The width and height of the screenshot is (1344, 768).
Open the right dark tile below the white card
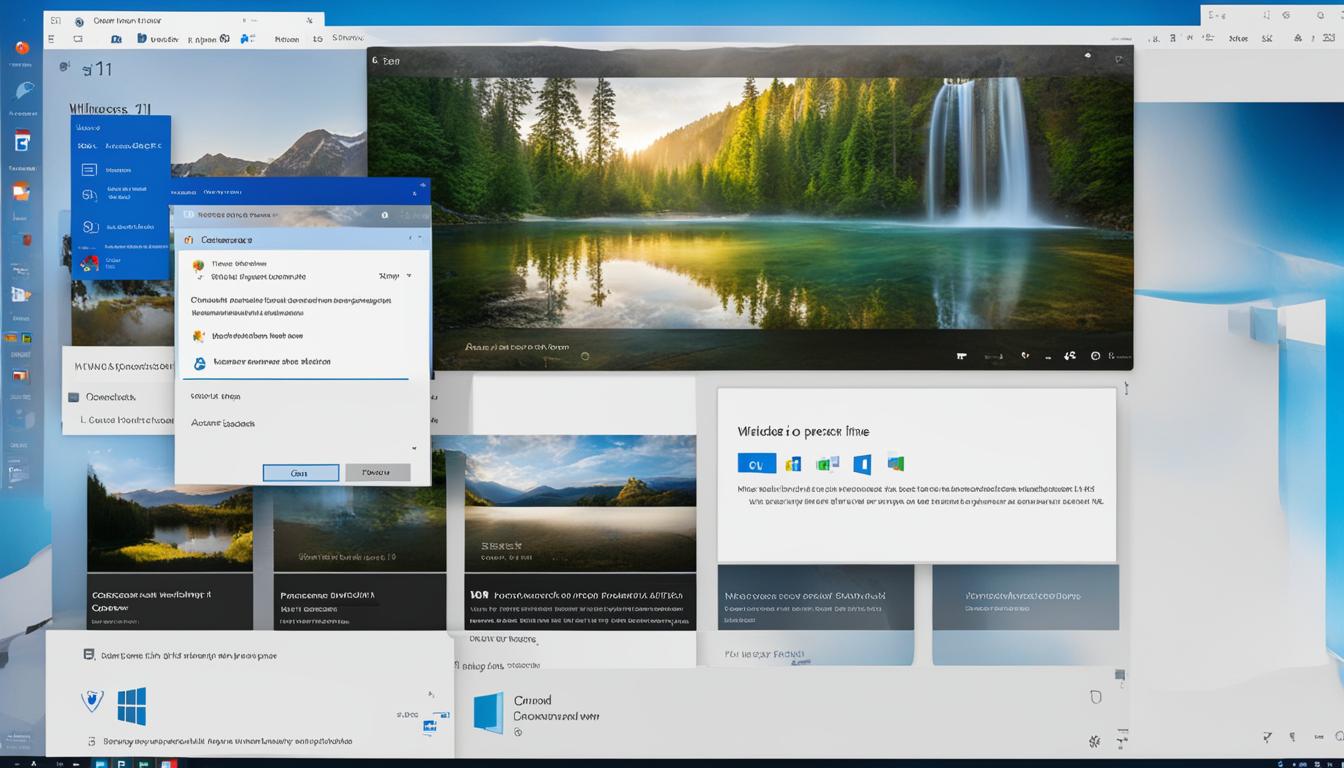1025,597
